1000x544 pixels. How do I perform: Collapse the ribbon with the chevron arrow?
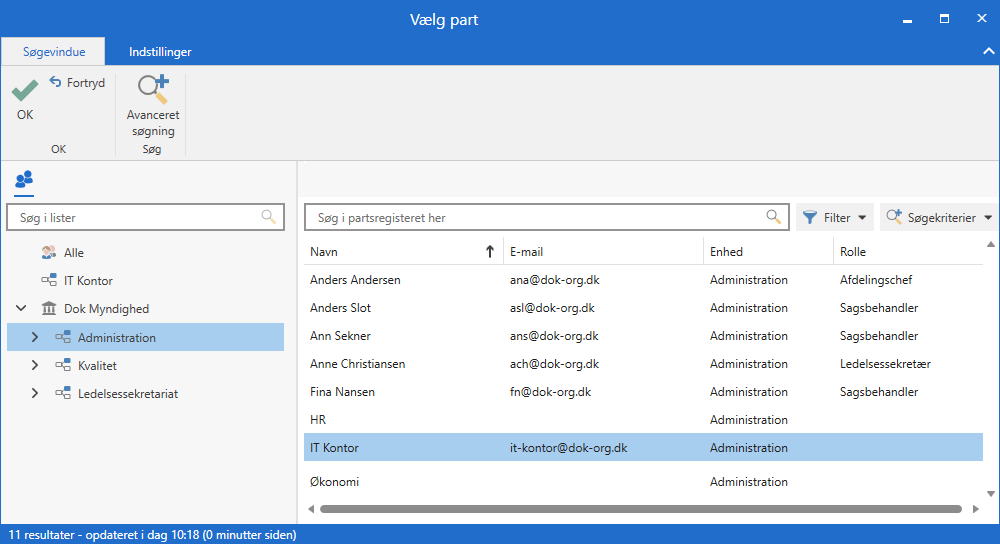988,51
